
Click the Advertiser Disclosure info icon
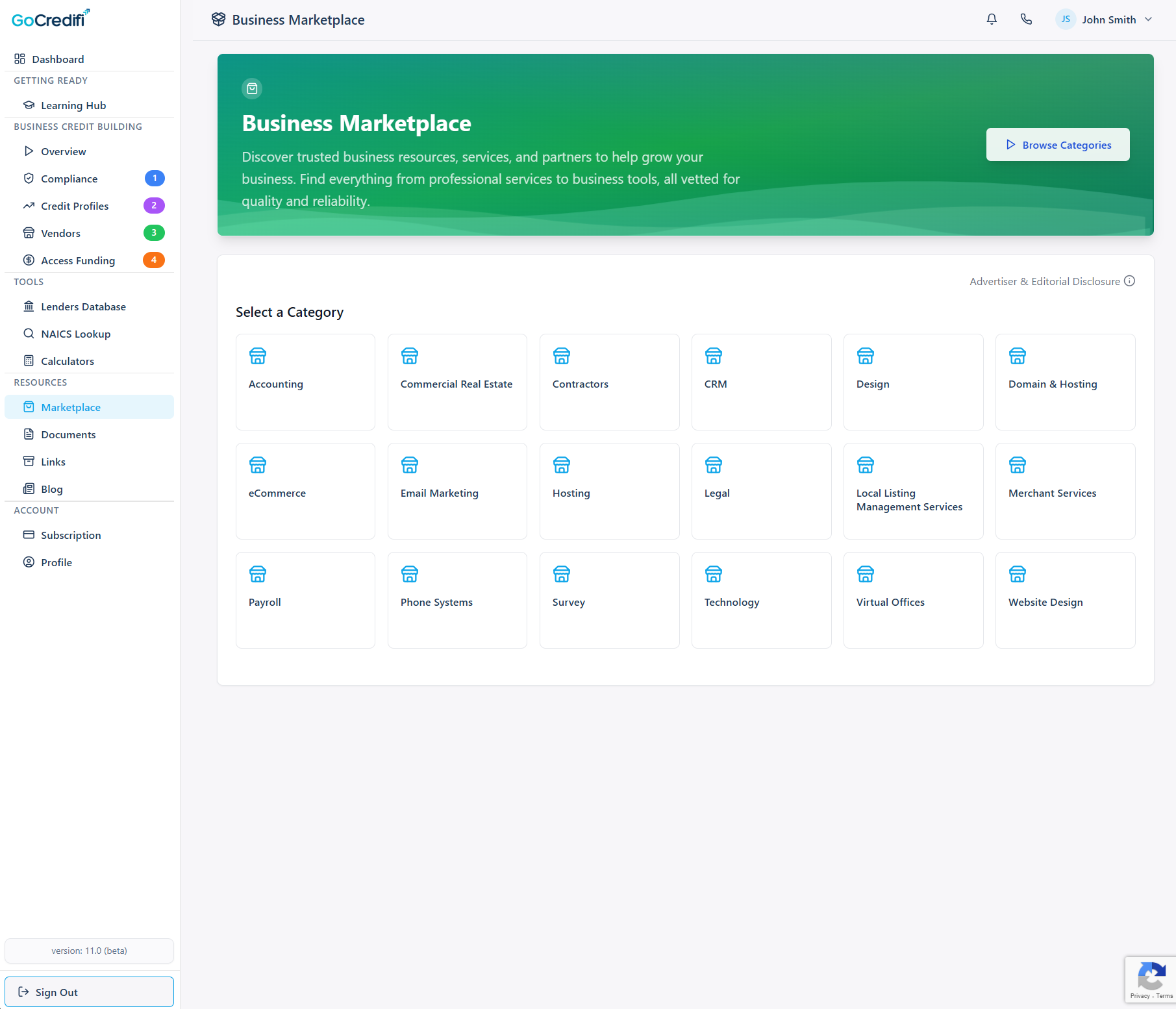click(1130, 281)
